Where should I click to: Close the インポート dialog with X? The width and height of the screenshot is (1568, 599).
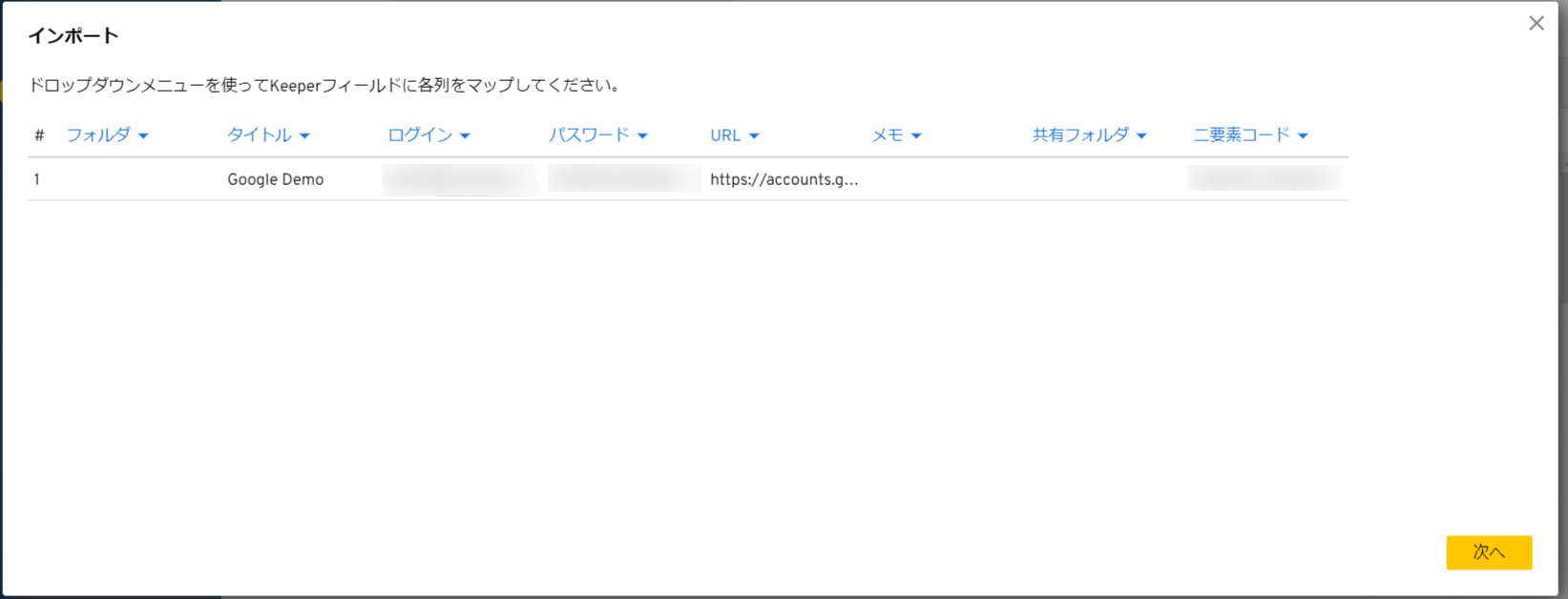pyautogui.click(x=1537, y=23)
